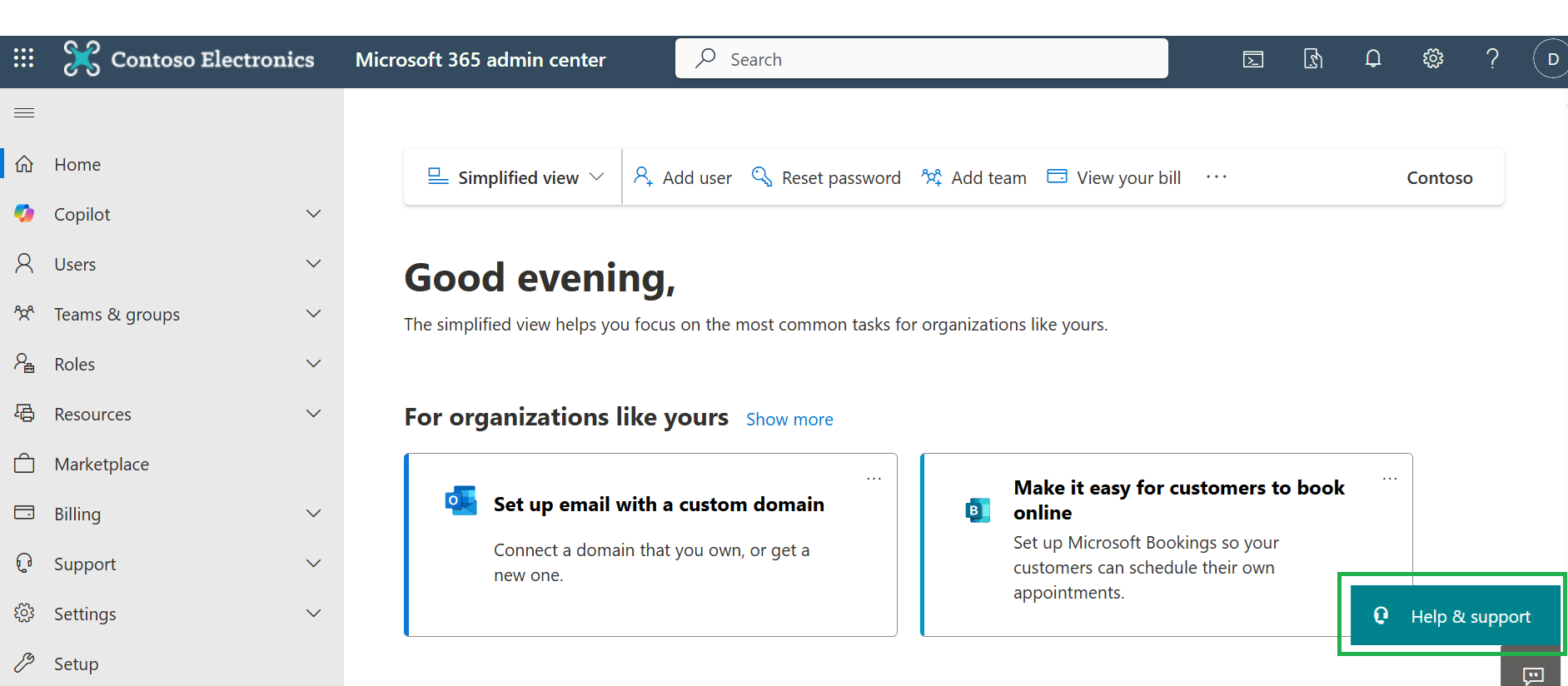This screenshot has height=686, width=1568.
Task: Click the Billing card icon
Action: pyautogui.click(x=24, y=513)
